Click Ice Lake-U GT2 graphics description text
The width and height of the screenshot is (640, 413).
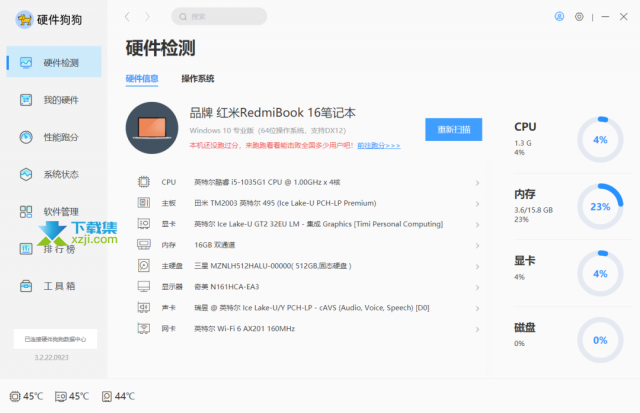point(318,224)
